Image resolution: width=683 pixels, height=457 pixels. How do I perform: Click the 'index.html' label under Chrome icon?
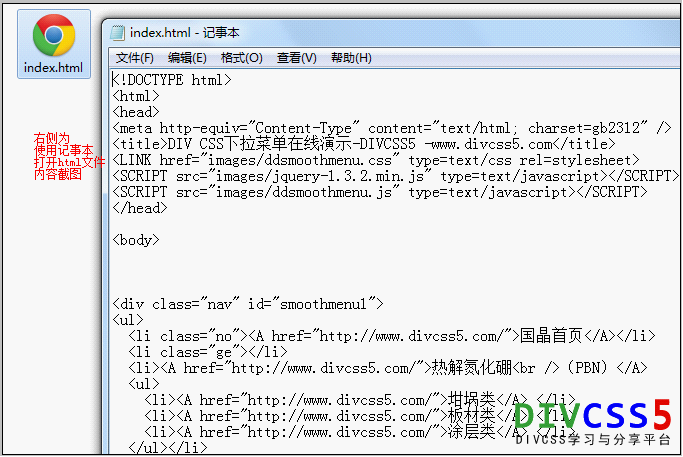click(54, 68)
